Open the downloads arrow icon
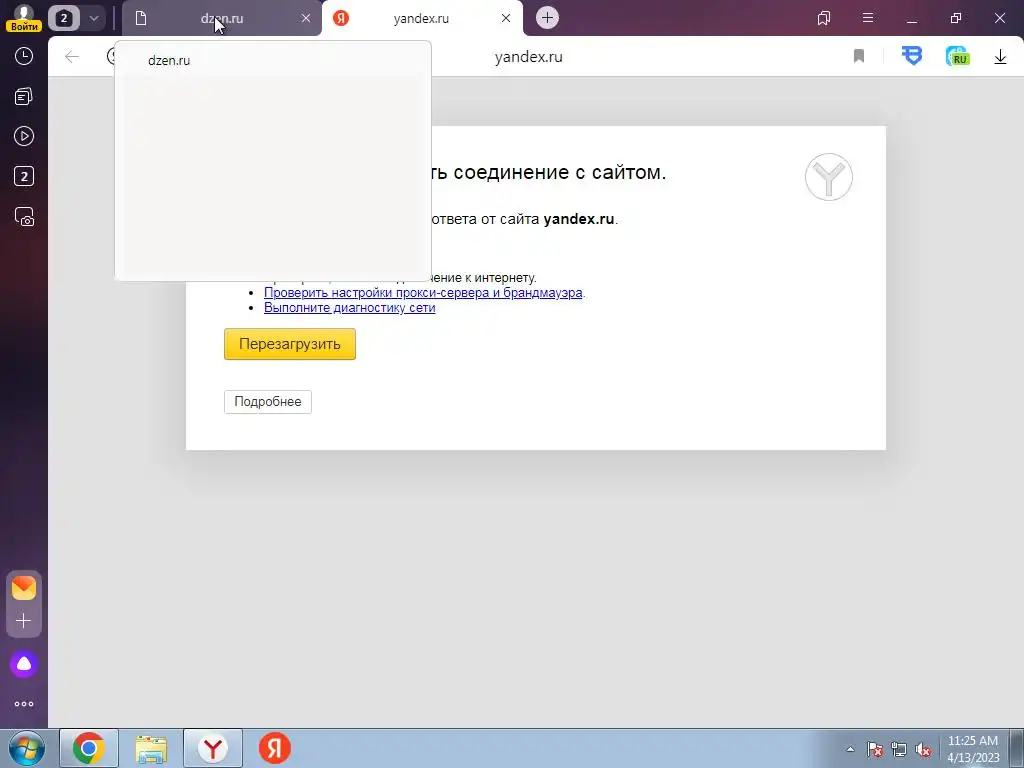Viewport: 1024px width, 768px height. click(1000, 57)
